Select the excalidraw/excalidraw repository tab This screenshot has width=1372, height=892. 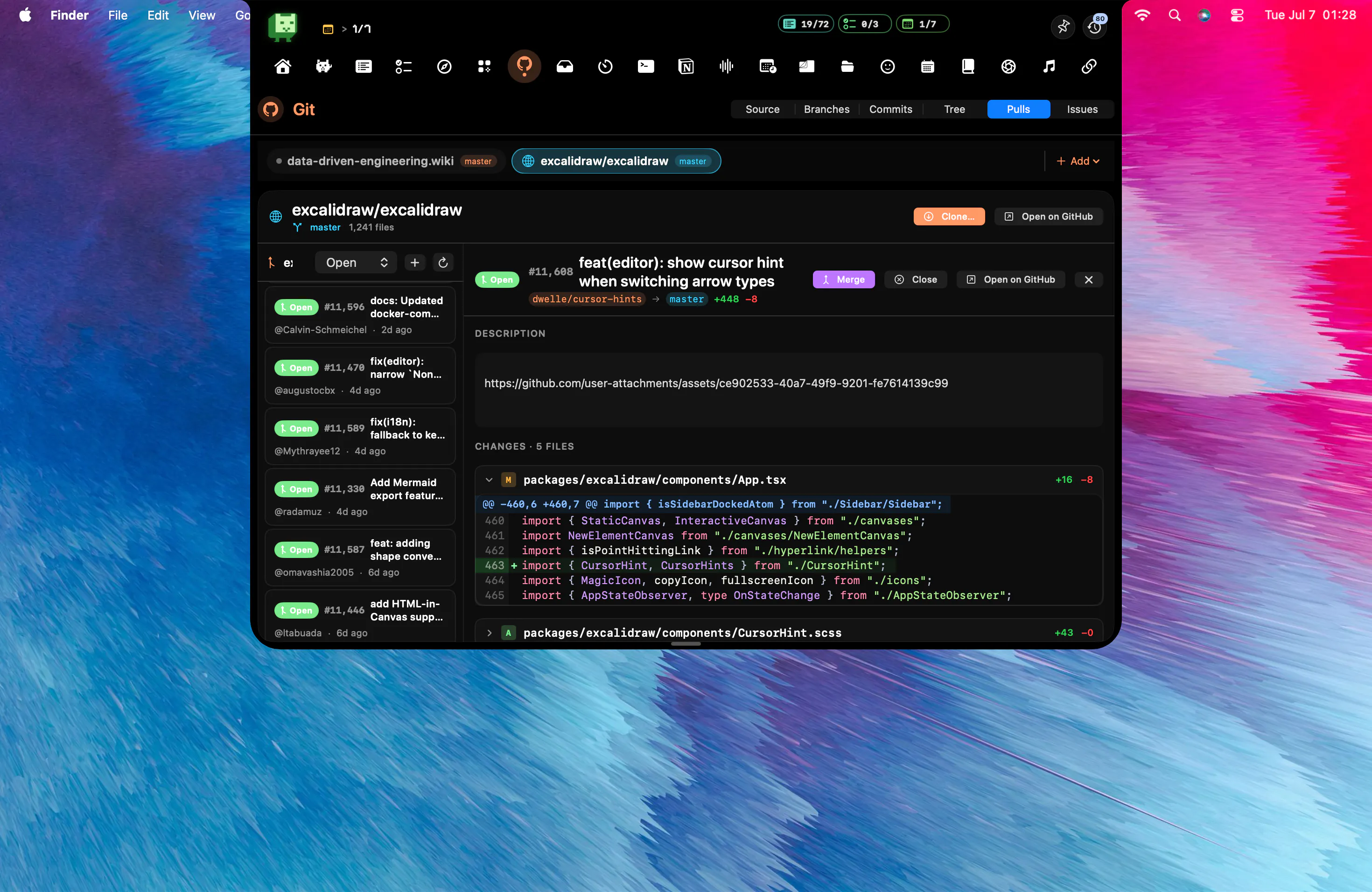616,161
